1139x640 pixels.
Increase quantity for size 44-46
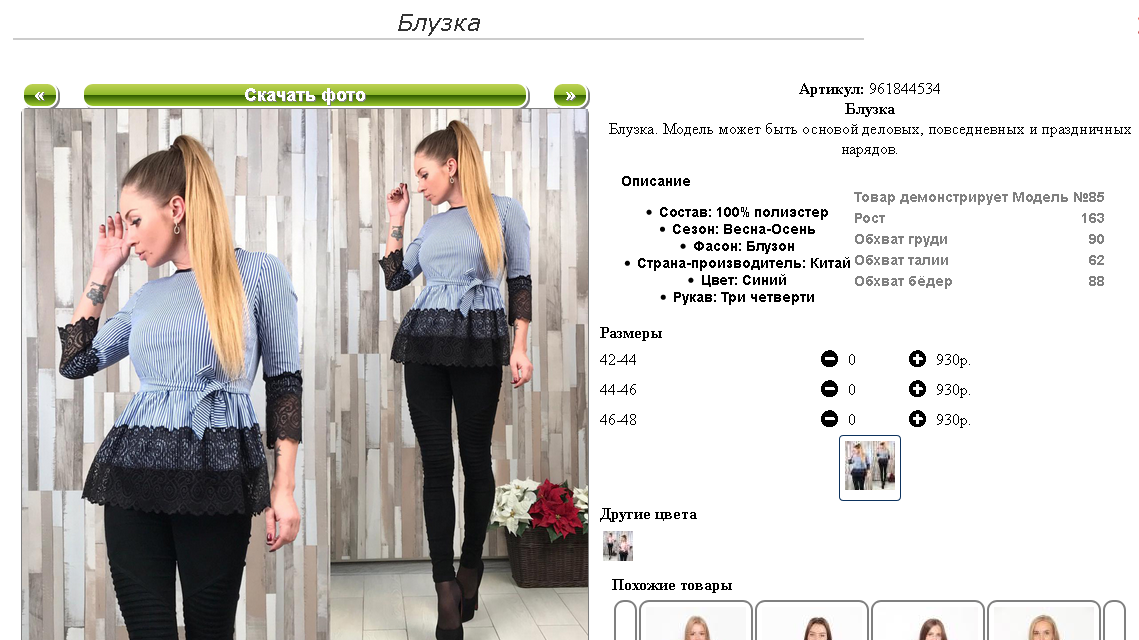point(917,389)
